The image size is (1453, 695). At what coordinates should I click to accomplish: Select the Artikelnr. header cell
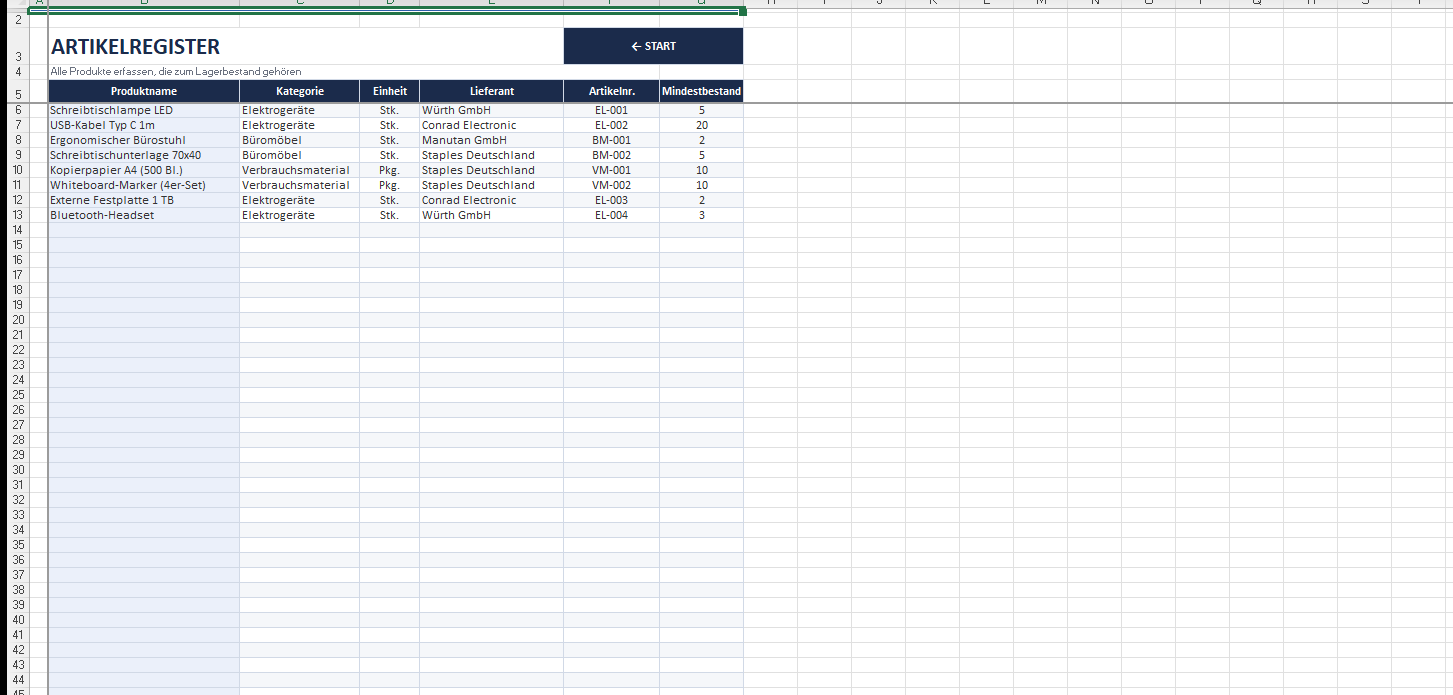pyautogui.click(x=611, y=91)
